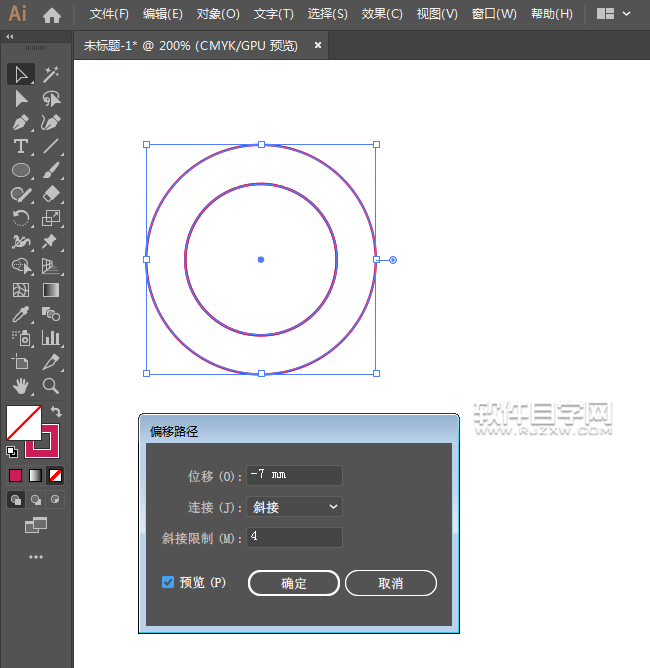This screenshot has width=650, height=668.
Task: Switch to Draw Behind mode
Action: coord(36,499)
